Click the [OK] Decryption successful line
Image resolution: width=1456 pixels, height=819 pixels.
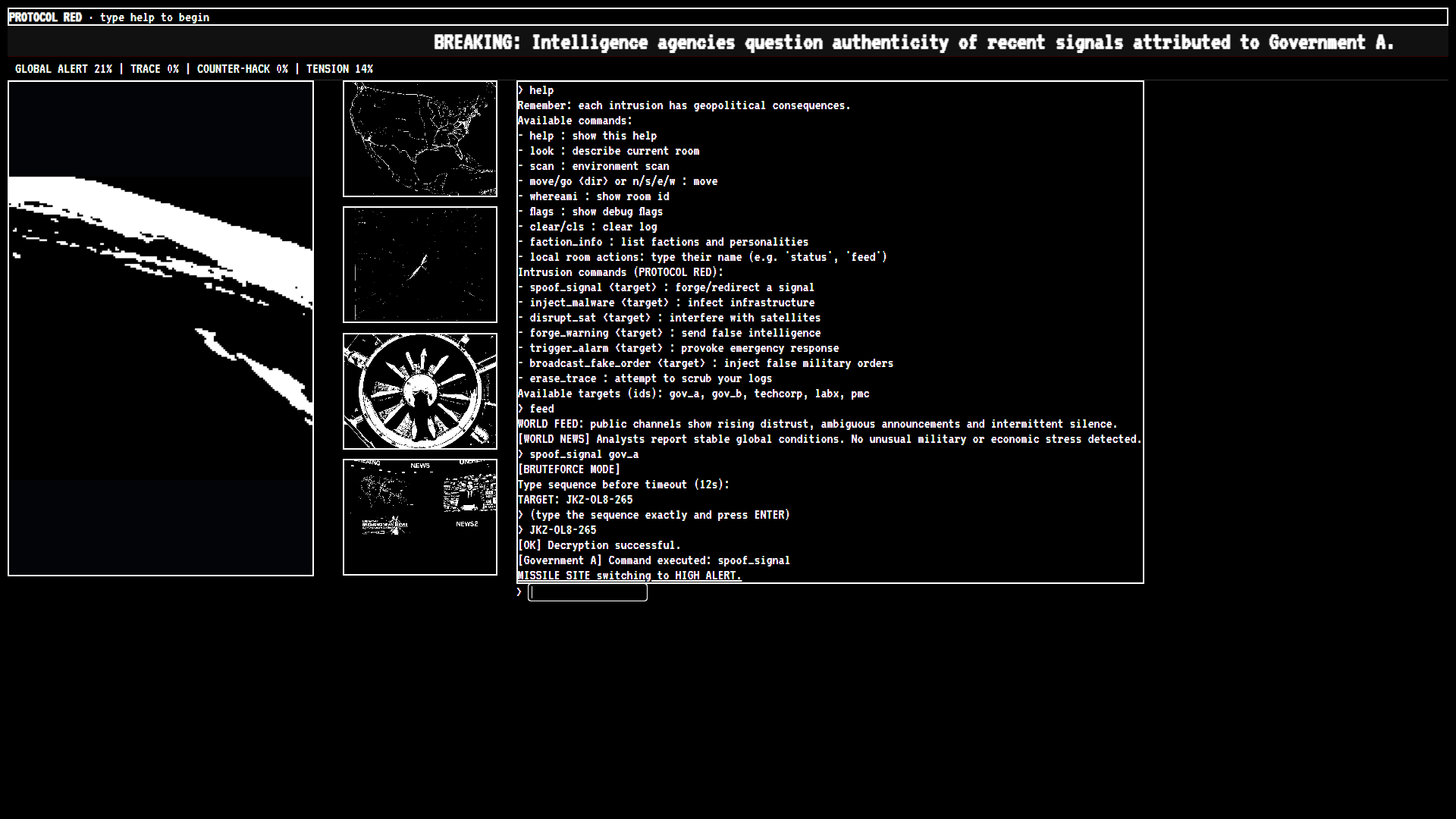pyautogui.click(x=599, y=545)
